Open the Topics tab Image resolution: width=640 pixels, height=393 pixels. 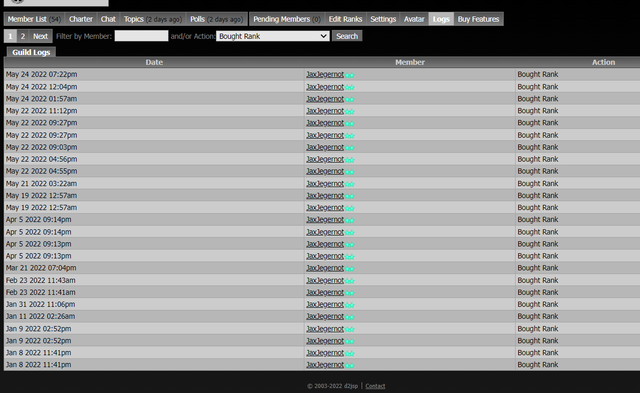coord(153,19)
